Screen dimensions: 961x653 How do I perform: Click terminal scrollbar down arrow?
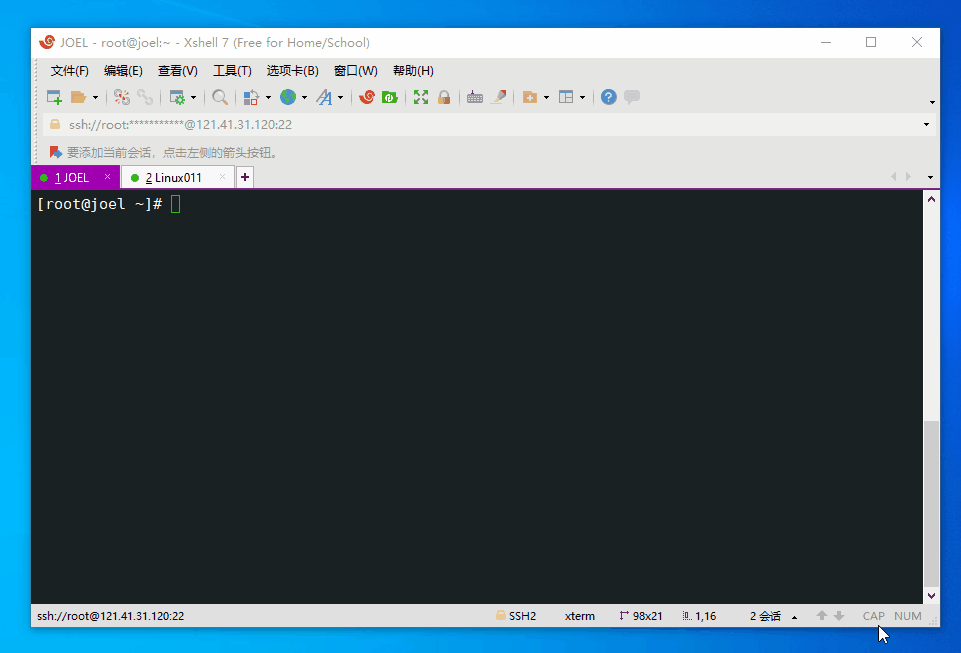point(932,595)
